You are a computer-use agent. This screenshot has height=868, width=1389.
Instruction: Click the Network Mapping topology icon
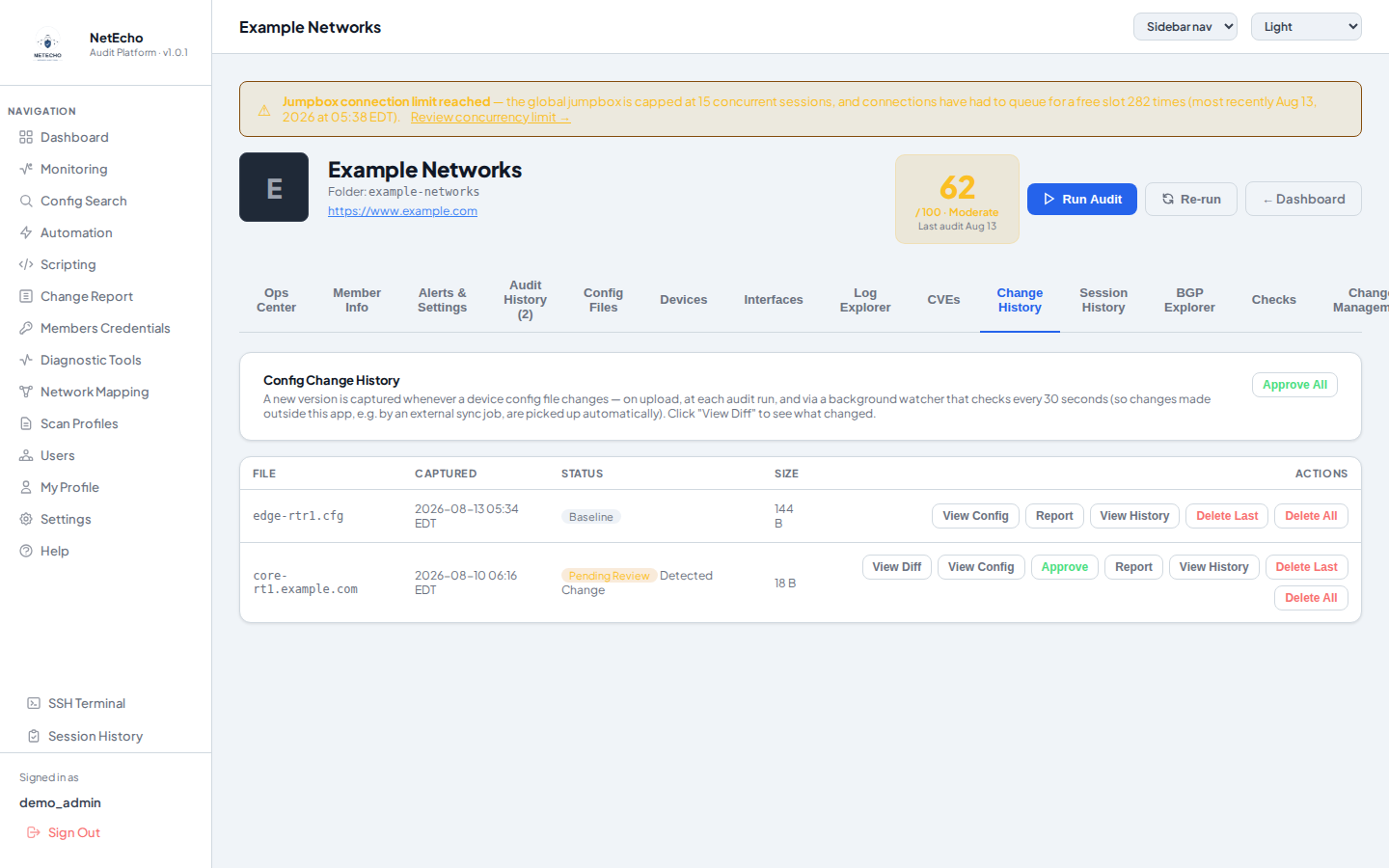click(x=26, y=392)
